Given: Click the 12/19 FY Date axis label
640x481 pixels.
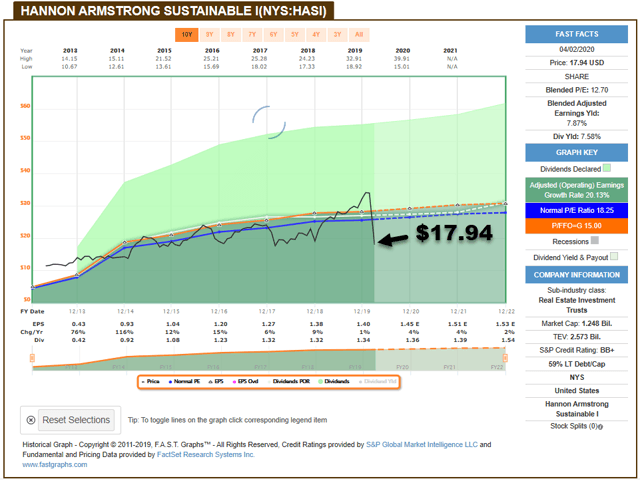Looking at the screenshot, I should click(362, 311).
